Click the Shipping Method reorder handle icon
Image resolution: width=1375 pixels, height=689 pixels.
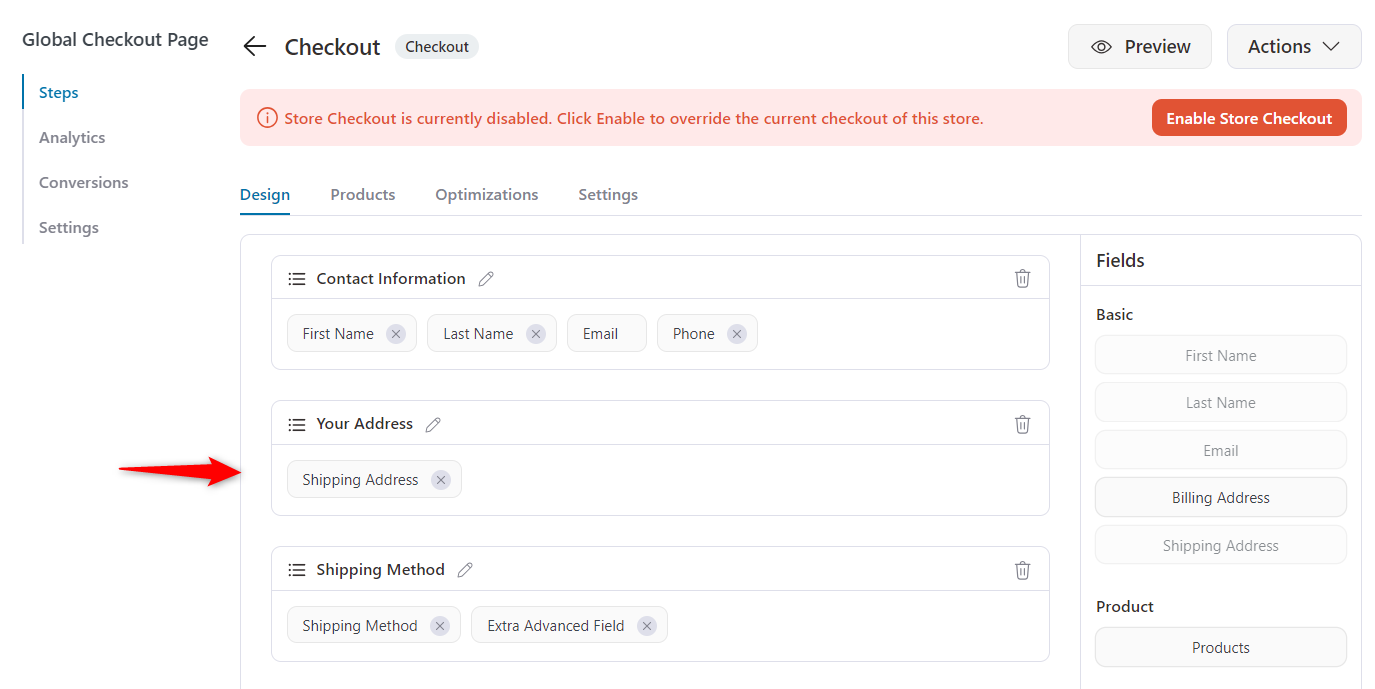tap(297, 570)
